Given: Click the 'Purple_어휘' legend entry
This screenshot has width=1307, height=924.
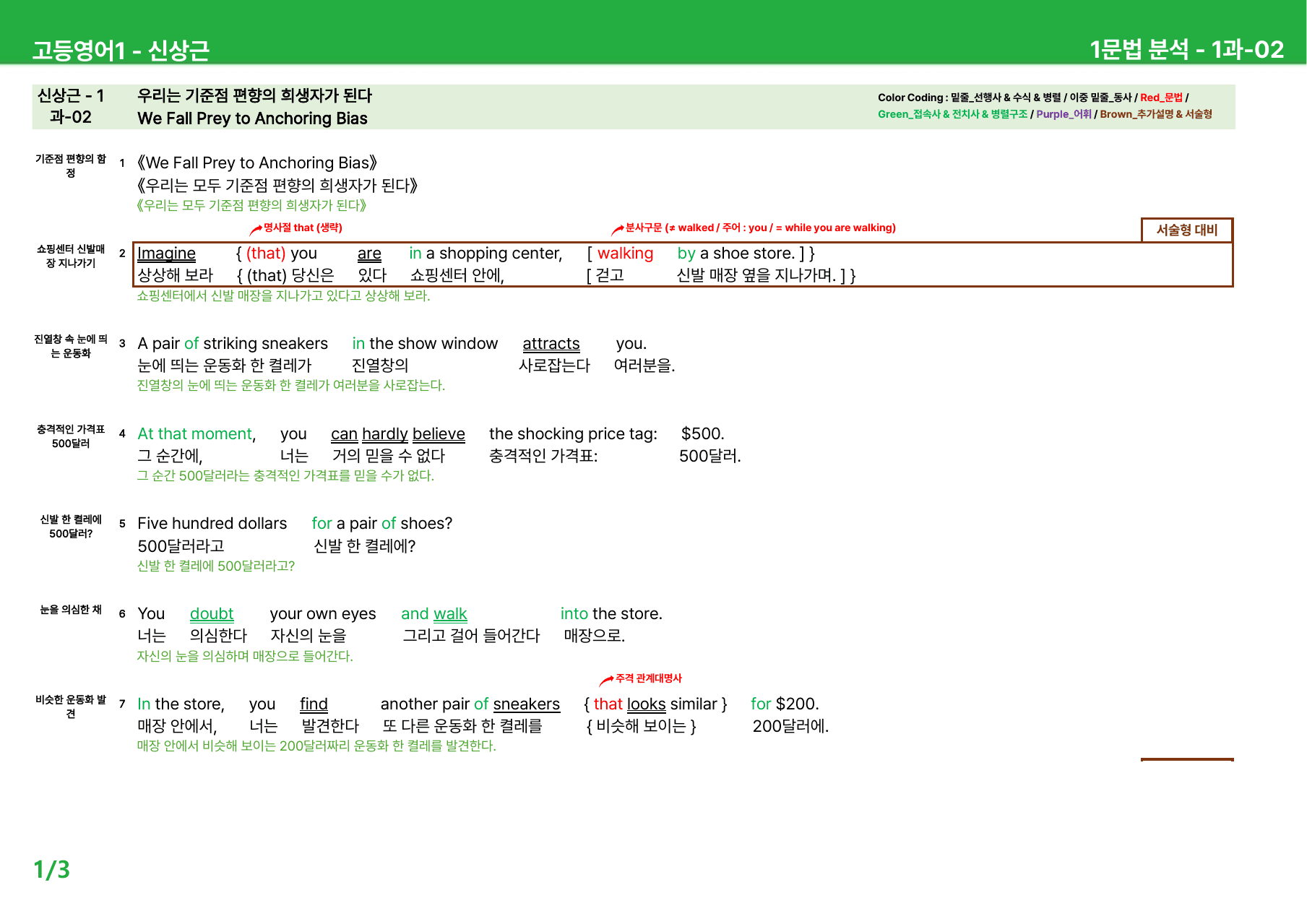Looking at the screenshot, I should 1064,114.
